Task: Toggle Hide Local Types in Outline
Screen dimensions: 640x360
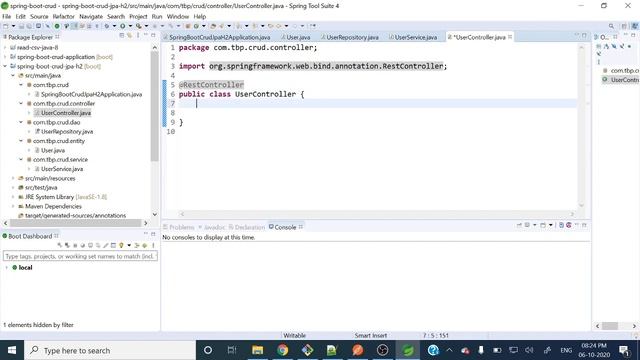Action: (x=599, y=53)
